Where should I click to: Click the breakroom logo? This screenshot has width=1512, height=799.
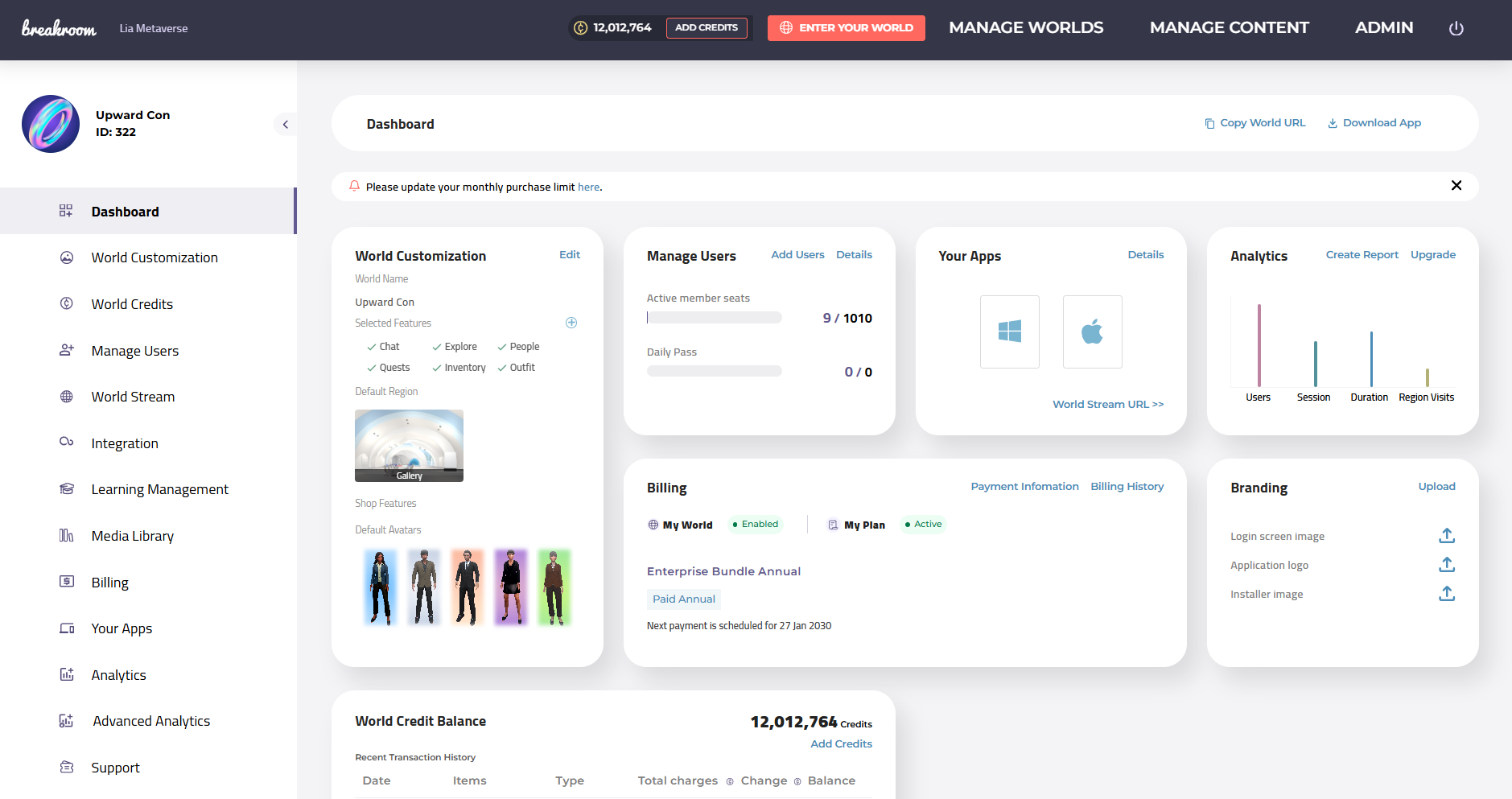59,28
